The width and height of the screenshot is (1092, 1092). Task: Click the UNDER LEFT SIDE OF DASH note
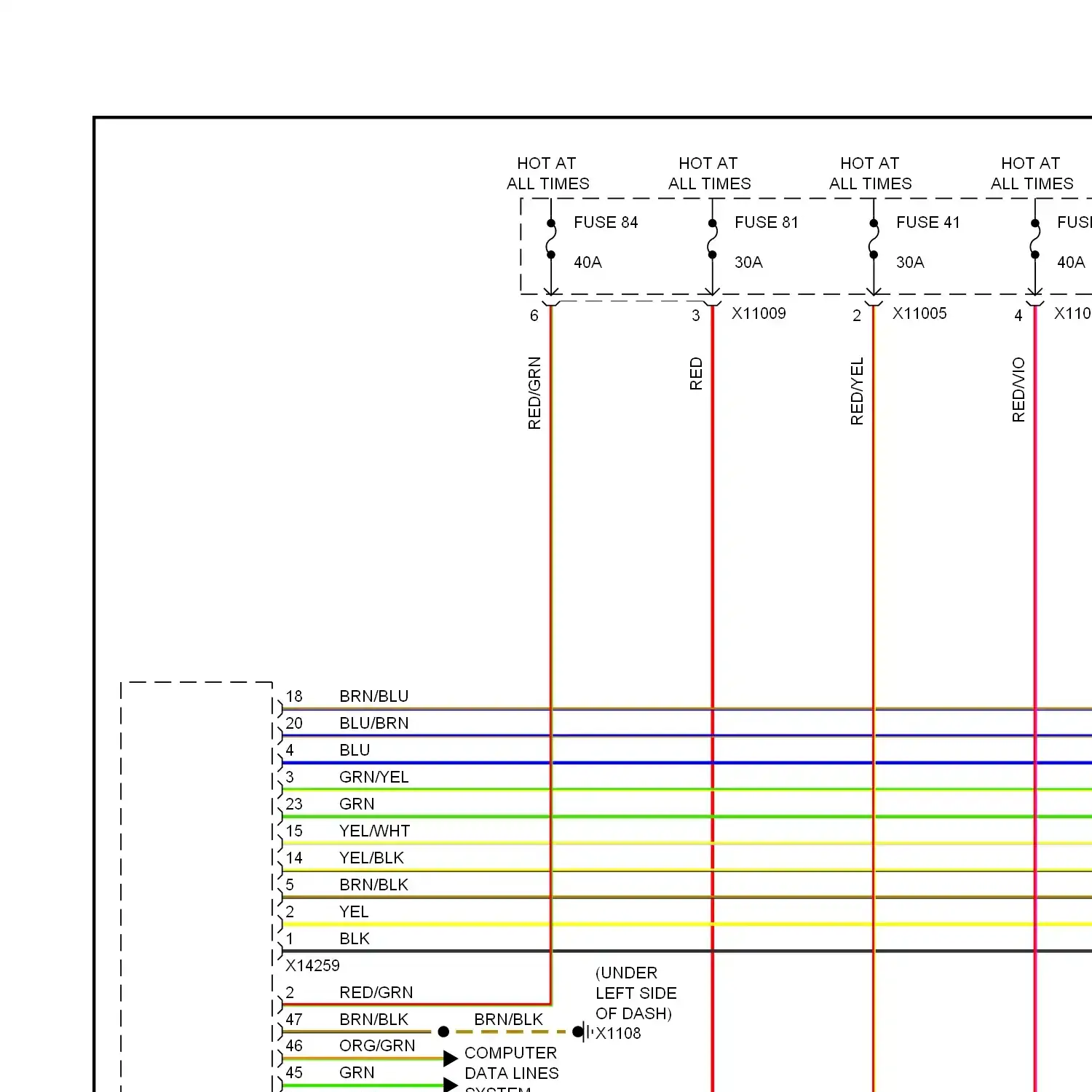point(636,993)
